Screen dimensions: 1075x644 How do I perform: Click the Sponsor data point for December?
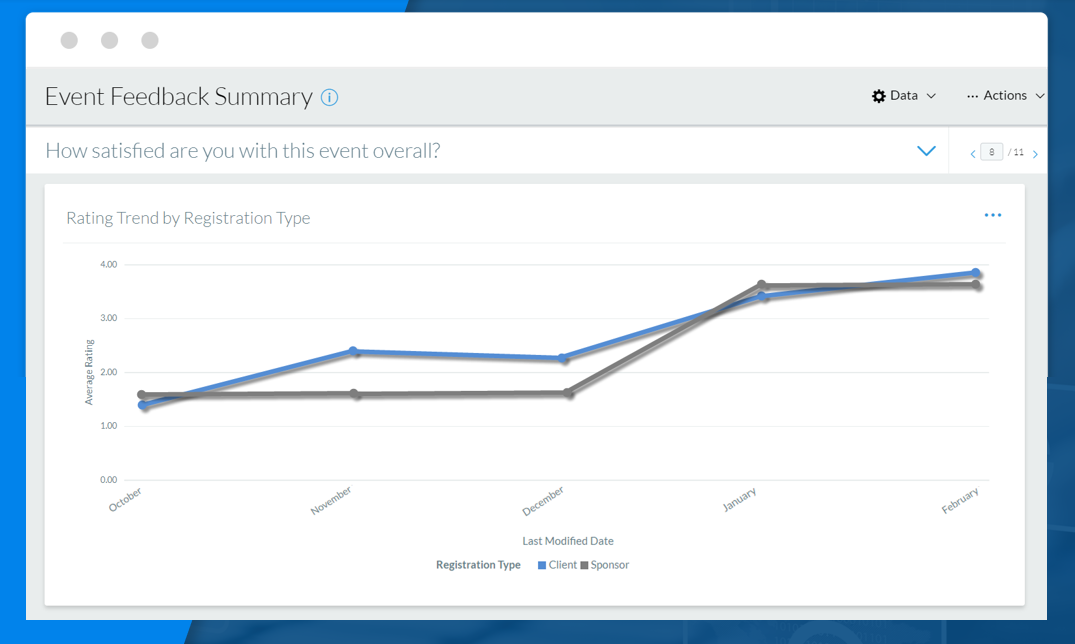pos(569,393)
